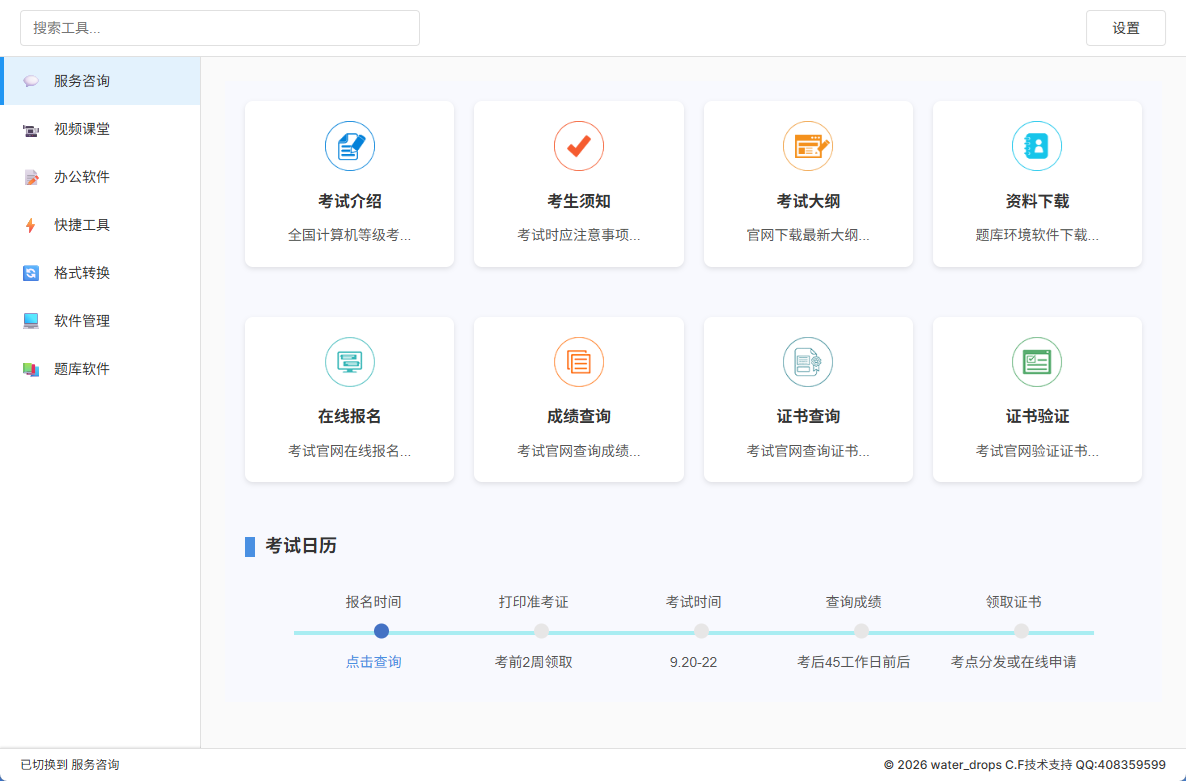
Task: Click the 快捷工具 lightning icon
Action: (x=32, y=226)
